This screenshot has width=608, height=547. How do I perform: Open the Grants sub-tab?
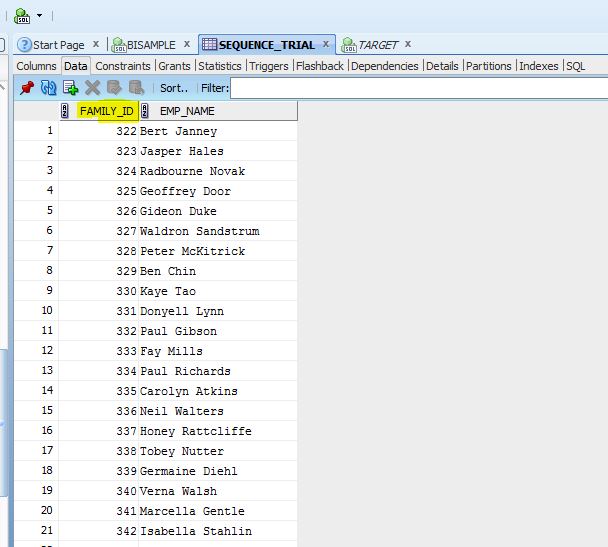point(174,66)
